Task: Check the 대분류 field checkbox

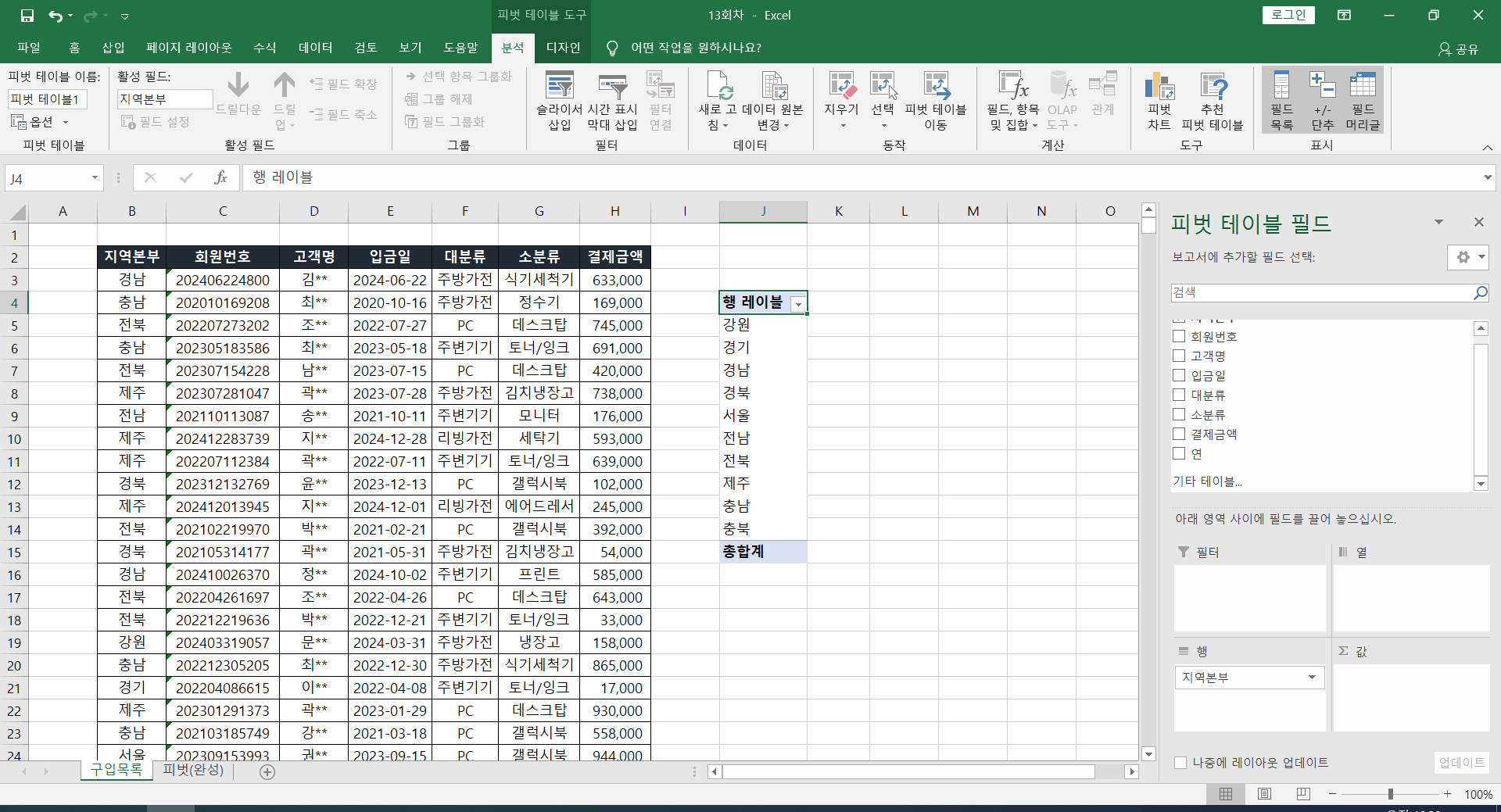Action: 1179,395
